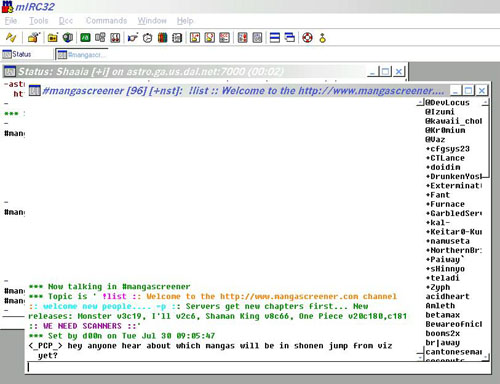Image resolution: width=500 pixels, height=384 pixels.
Task: Click the chat message input box
Action: point(257,367)
